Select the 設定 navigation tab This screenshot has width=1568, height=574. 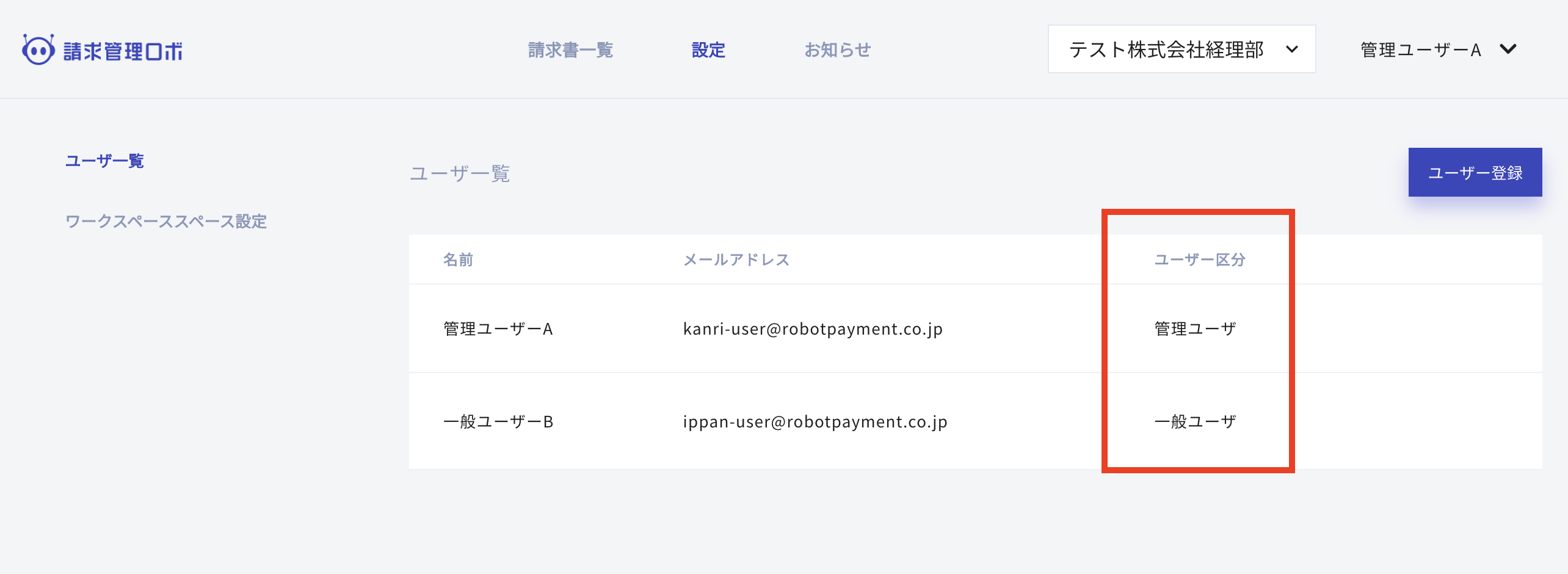pyautogui.click(x=708, y=50)
